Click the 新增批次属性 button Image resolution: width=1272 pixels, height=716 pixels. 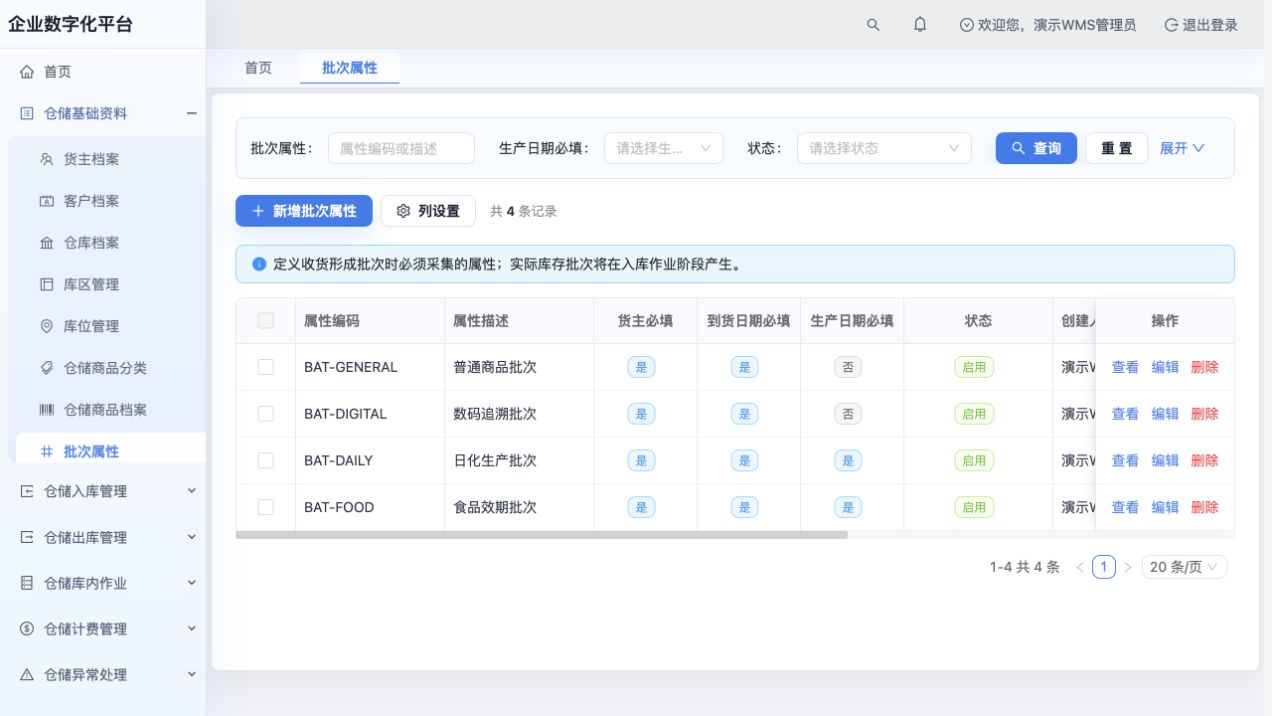point(304,211)
